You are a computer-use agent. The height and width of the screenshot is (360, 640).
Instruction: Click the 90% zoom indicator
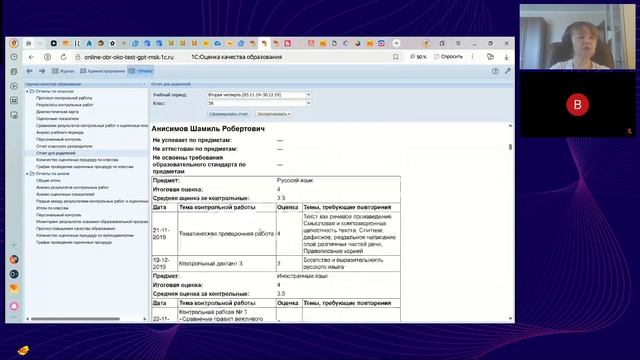pos(418,57)
